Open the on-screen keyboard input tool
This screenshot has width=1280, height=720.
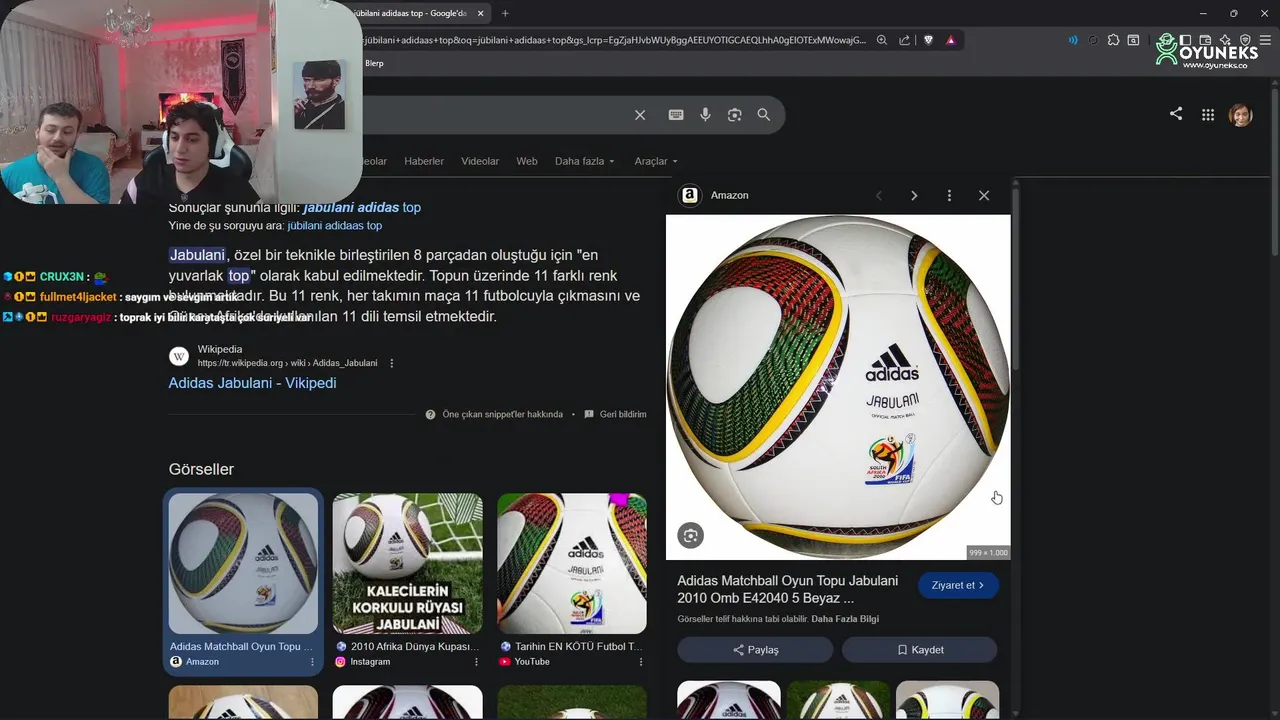[676, 115]
